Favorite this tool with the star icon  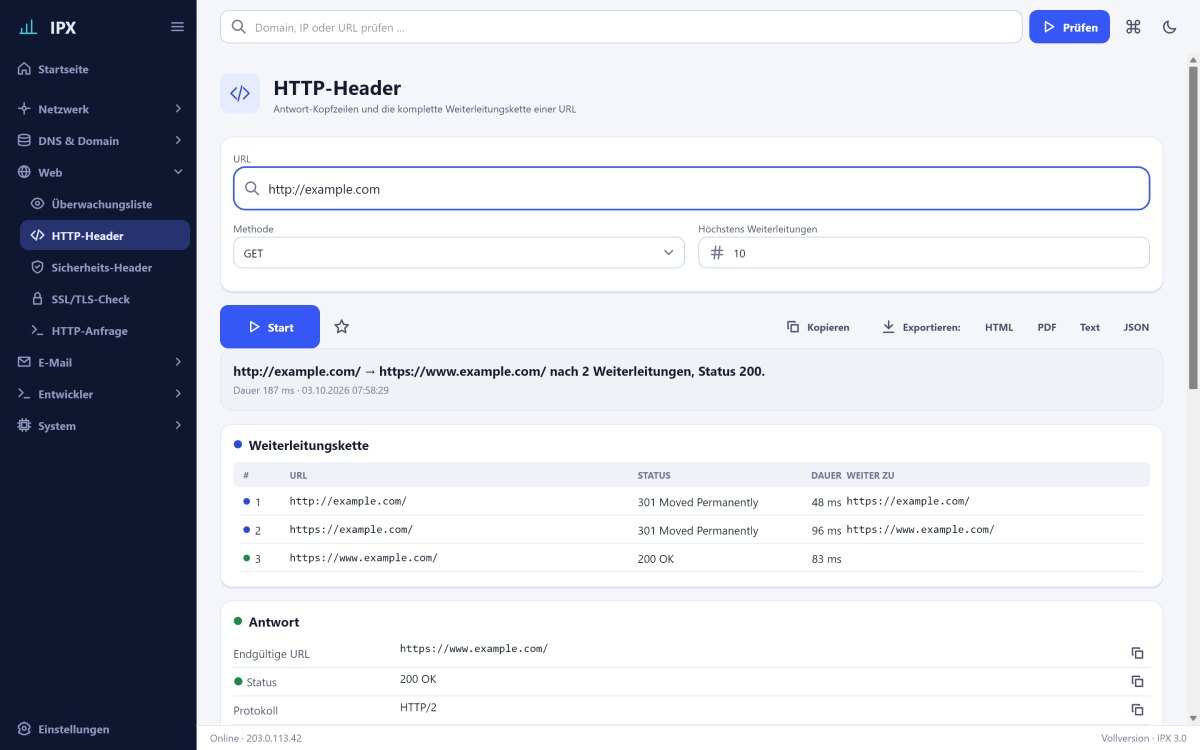point(342,327)
